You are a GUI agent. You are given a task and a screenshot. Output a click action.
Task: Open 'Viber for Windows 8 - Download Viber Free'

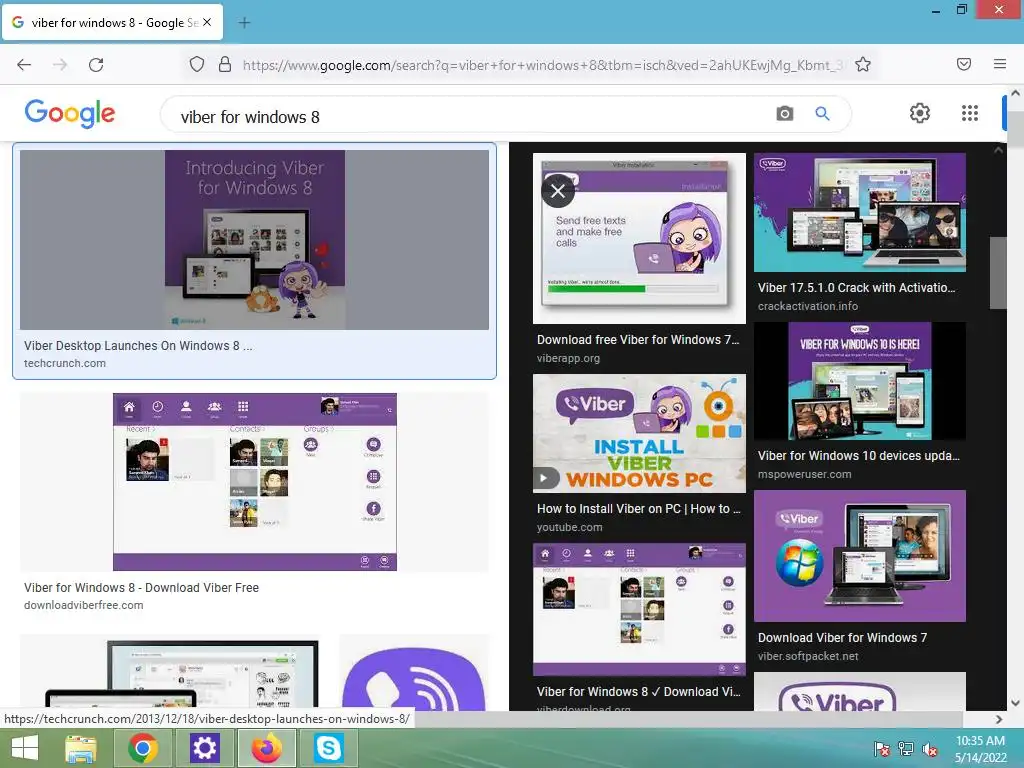click(141, 588)
